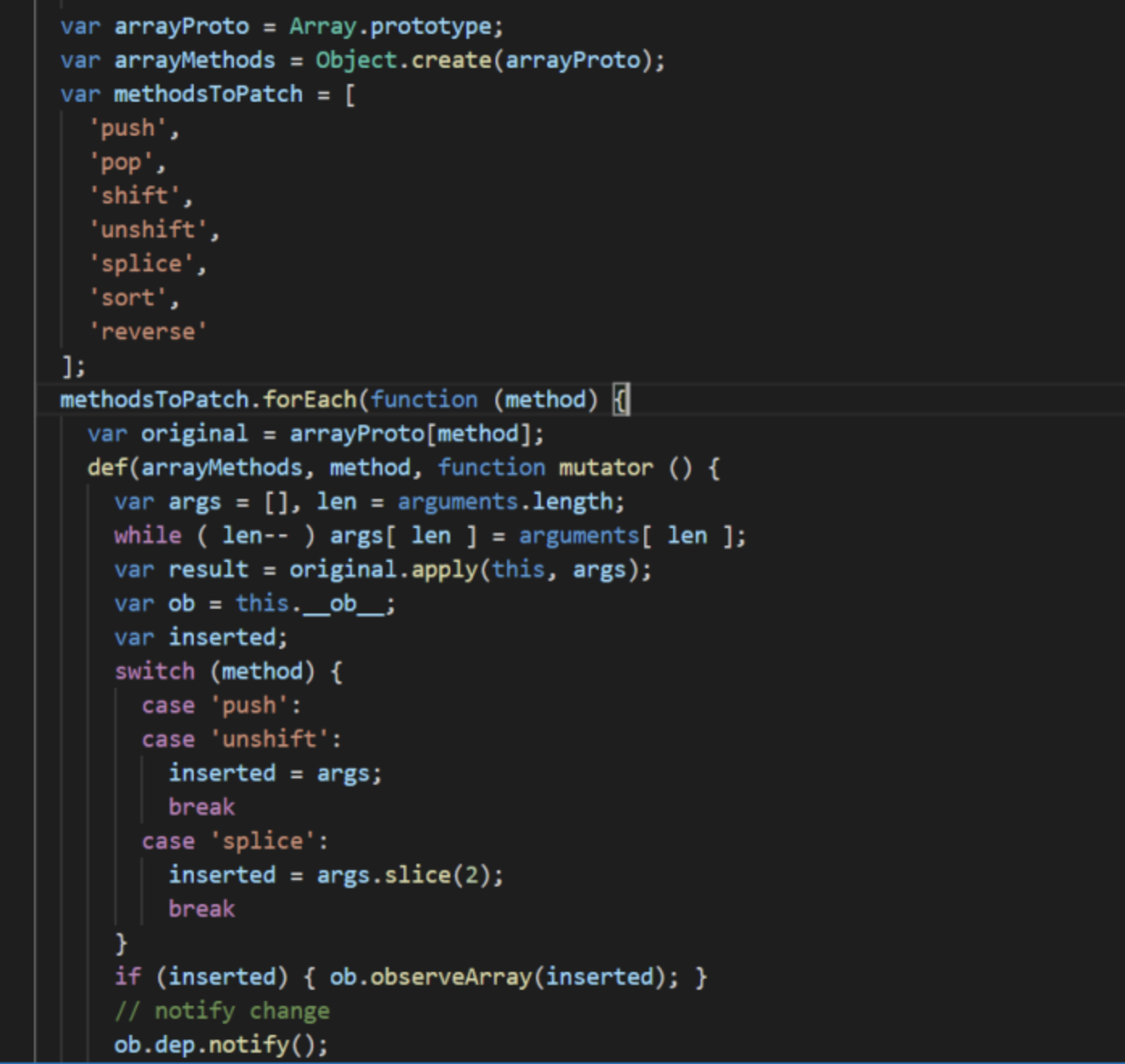The width and height of the screenshot is (1125, 1064).
Task: Click the highlighted opening brace after (method)
Action: point(621,400)
